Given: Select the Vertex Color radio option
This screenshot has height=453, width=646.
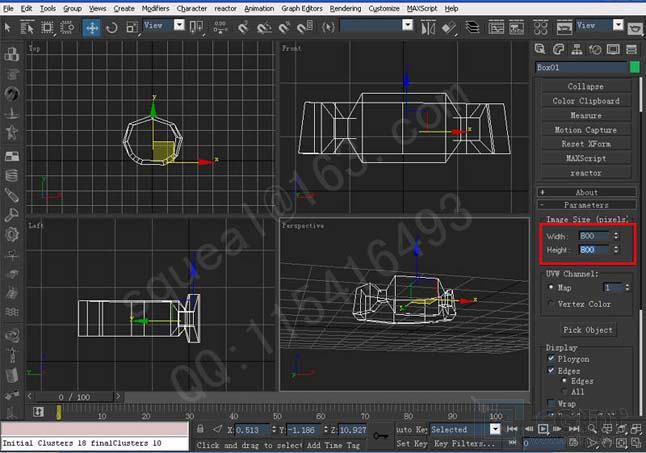Looking at the screenshot, I should click(x=551, y=304).
